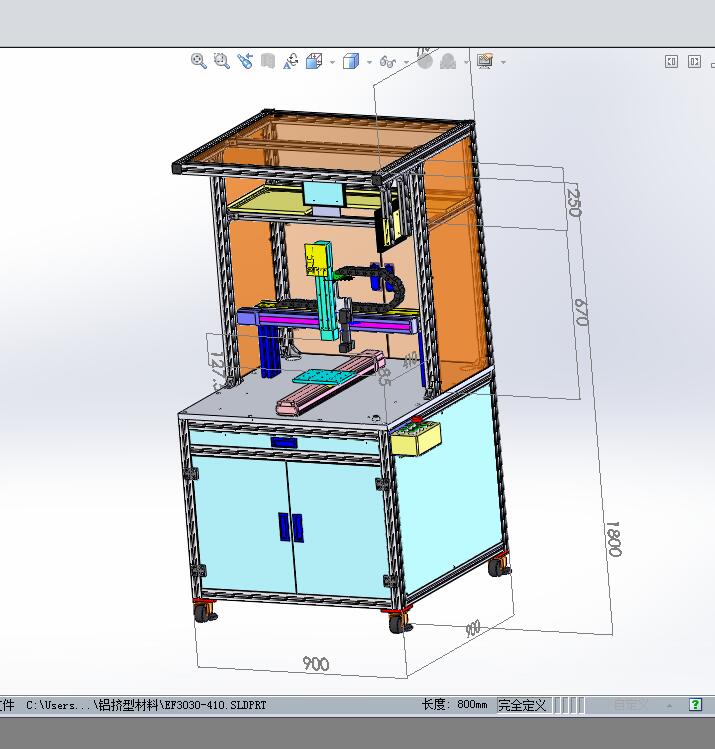The height and width of the screenshot is (749, 715).
Task: Click the Previous View icon
Action: [x=245, y=61]
